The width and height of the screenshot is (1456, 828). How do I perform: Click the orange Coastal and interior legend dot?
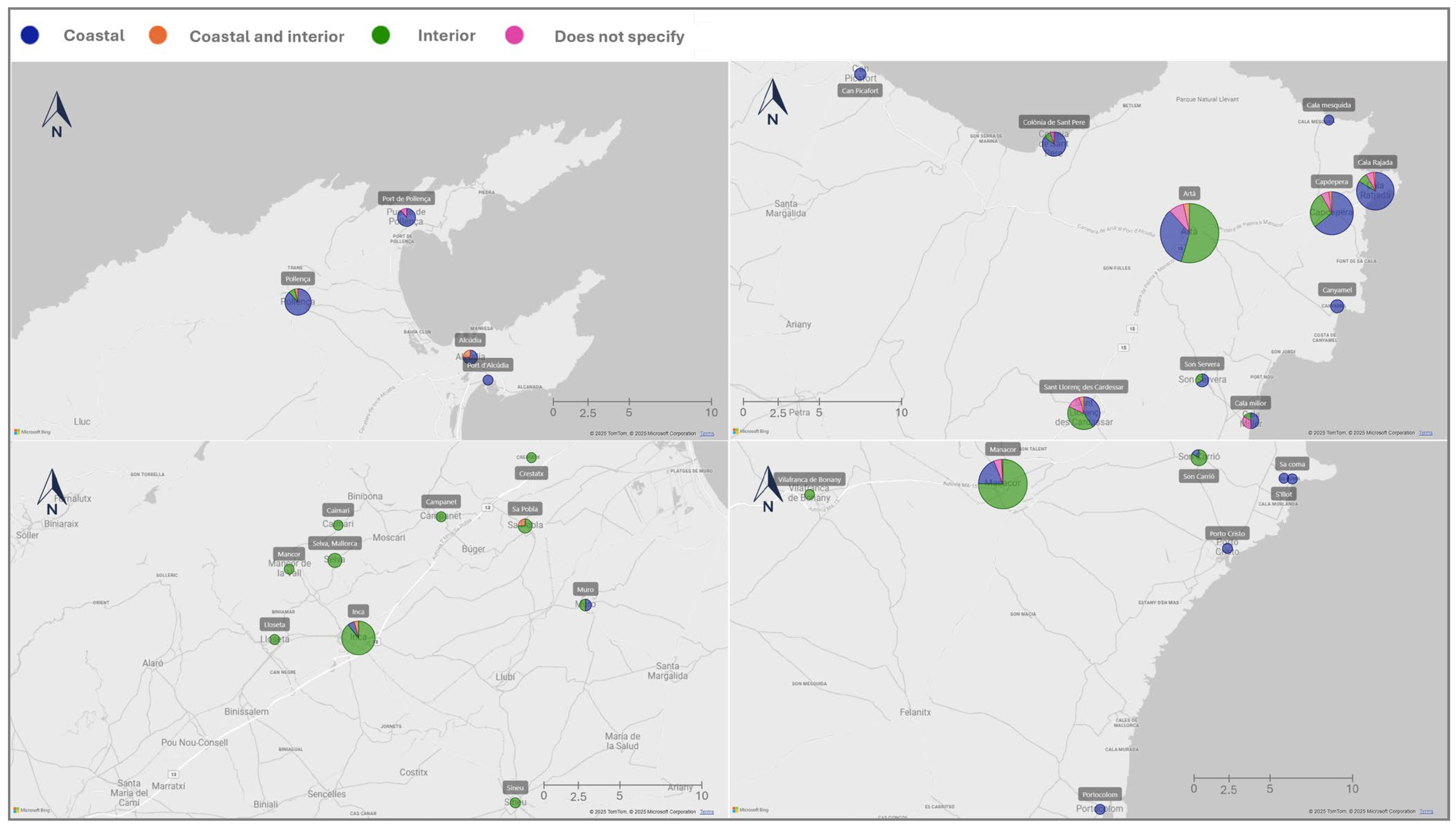pyautogui.click(x=157, y=35)
